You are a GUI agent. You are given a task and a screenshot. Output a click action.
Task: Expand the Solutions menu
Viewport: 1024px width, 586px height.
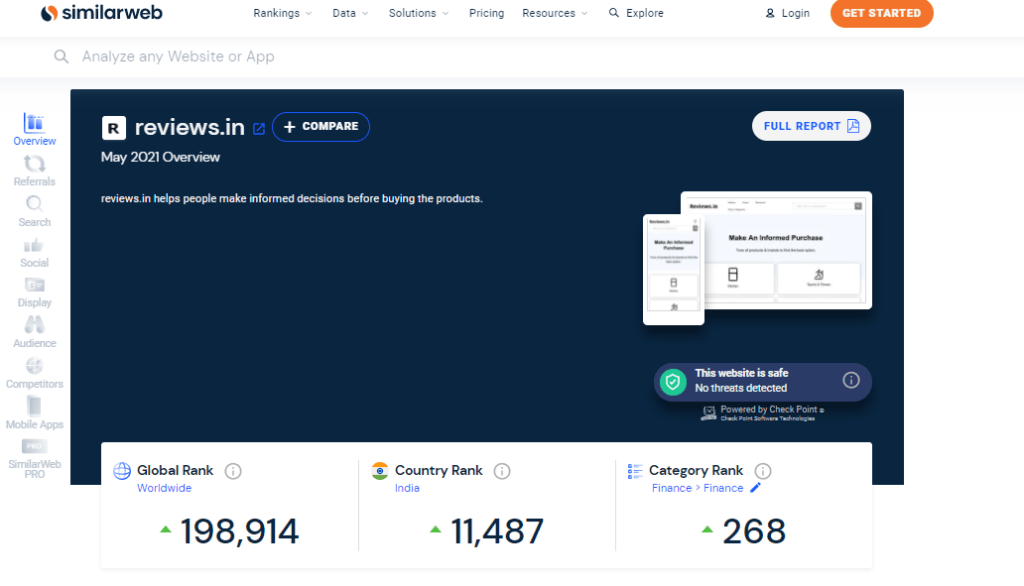point(419,13)
